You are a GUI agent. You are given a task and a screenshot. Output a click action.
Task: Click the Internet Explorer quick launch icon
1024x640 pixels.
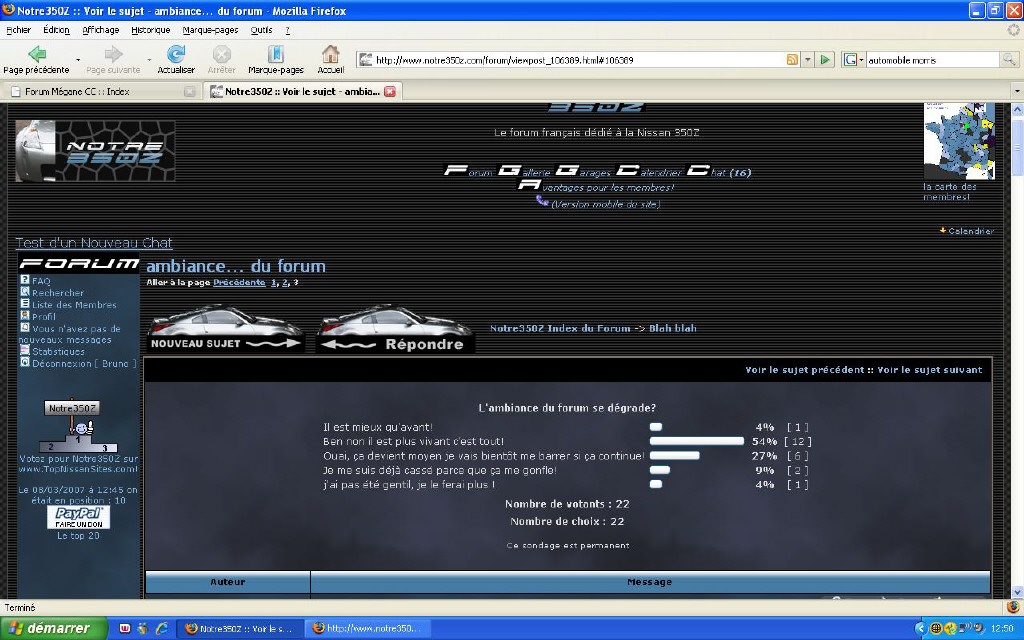pos(161,628)
